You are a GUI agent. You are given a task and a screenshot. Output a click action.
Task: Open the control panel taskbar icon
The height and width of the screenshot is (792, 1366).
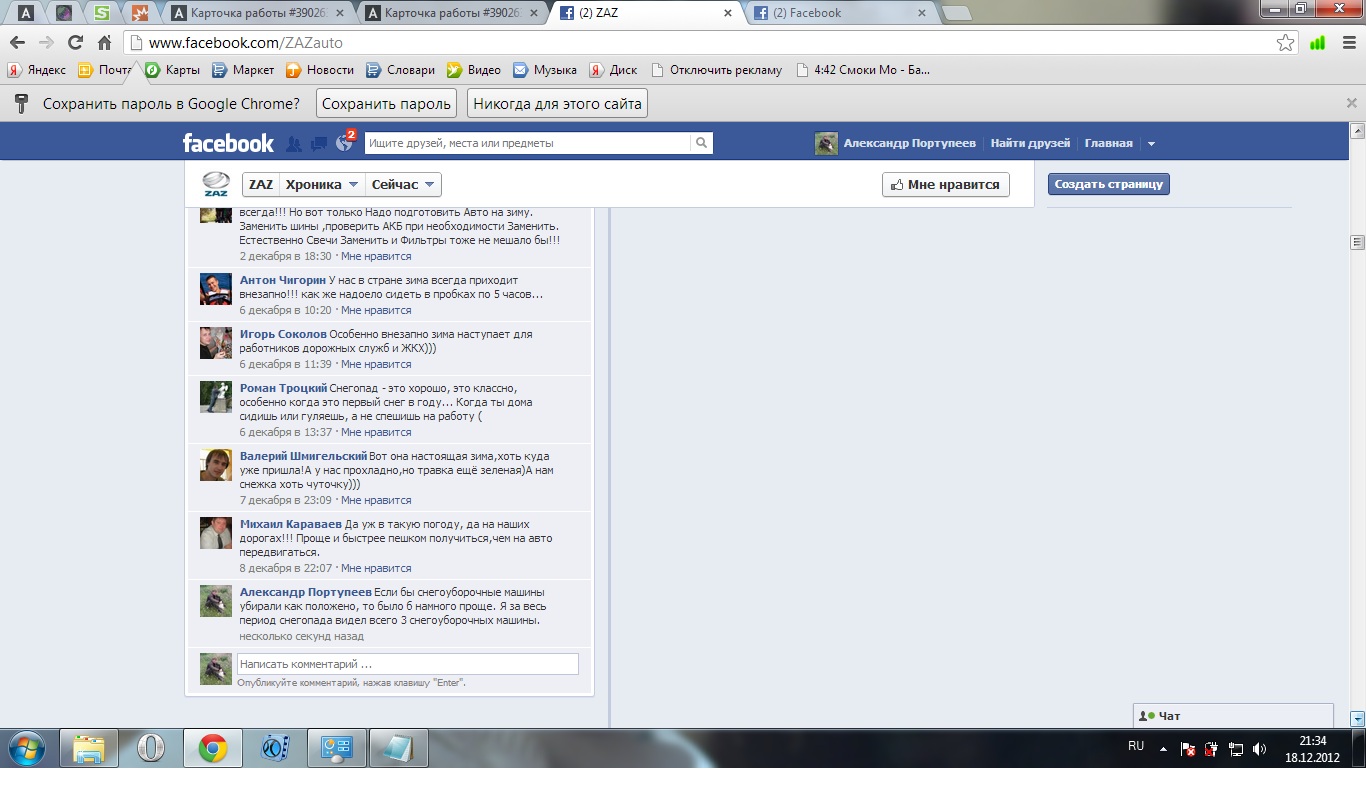336,748
